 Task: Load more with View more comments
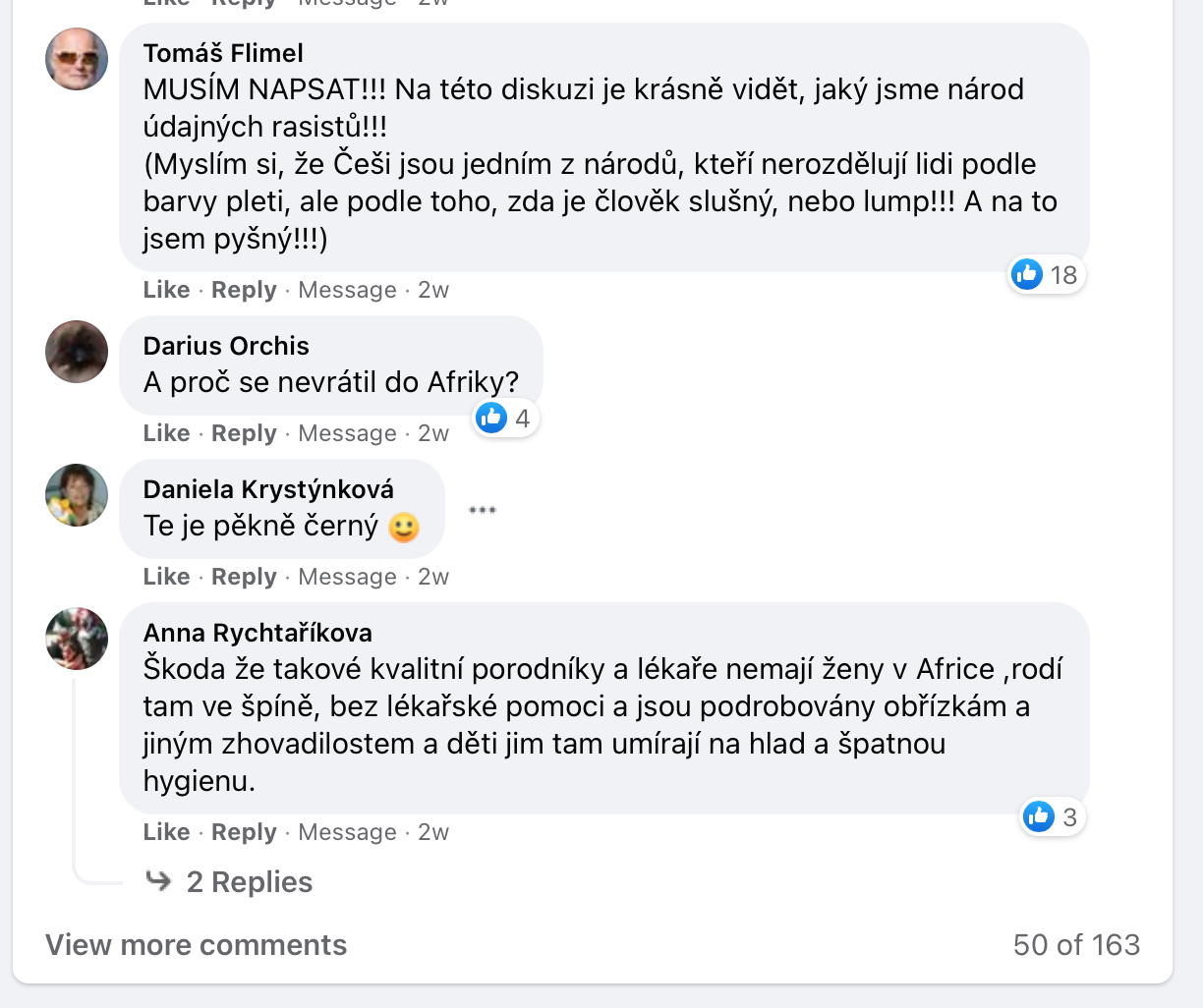pos(197,945)
